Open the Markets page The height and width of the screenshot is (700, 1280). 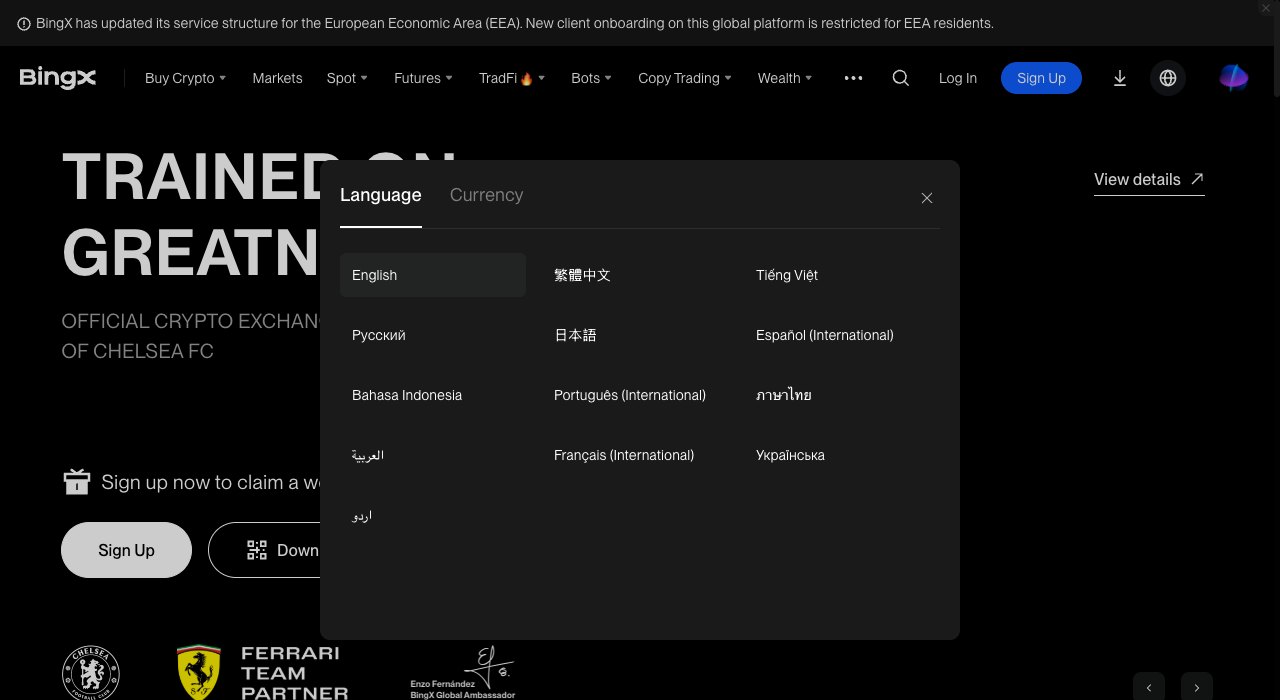277,78
